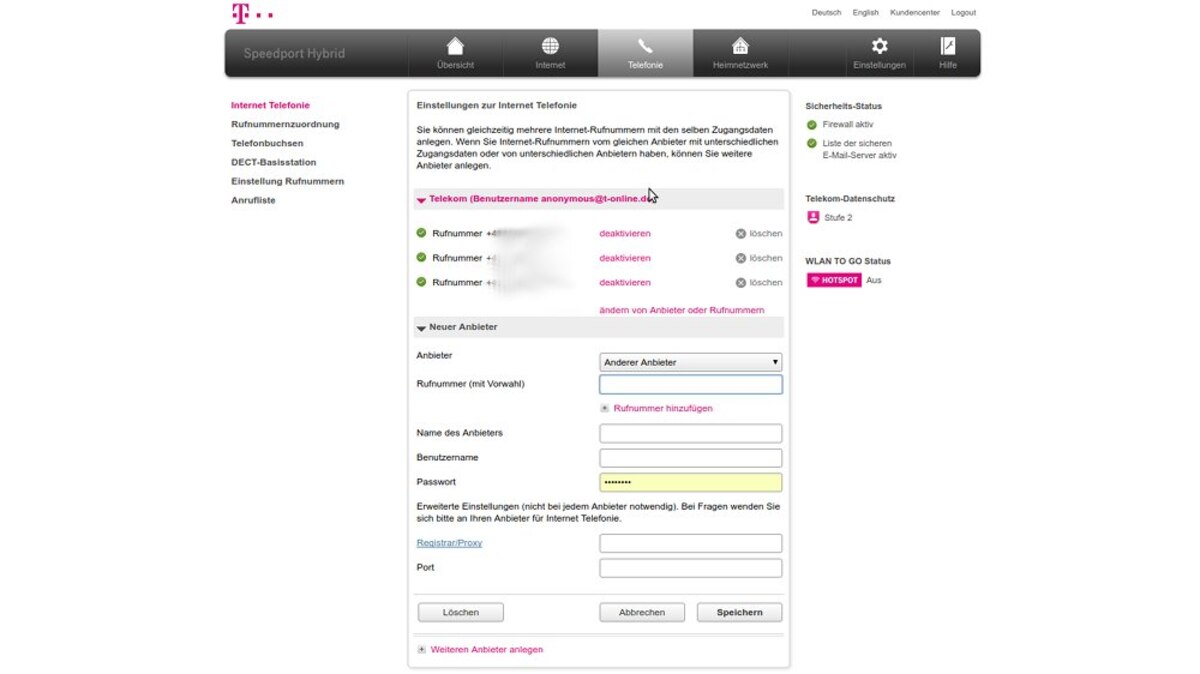
Task: Click the first Rufnummer green status icon
Action: coord(421,233)
